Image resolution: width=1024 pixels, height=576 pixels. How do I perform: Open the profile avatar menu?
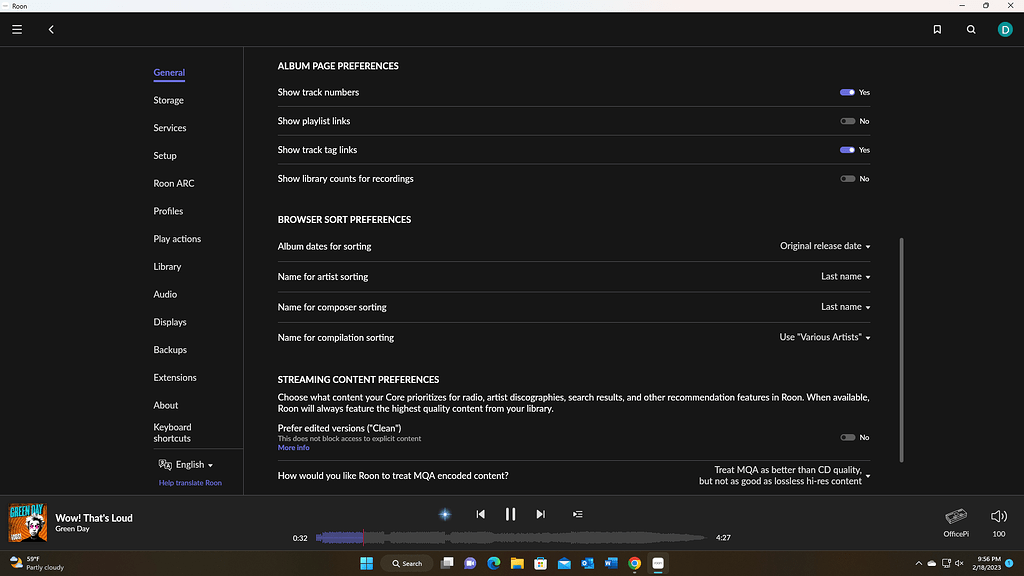(1005, 29)
